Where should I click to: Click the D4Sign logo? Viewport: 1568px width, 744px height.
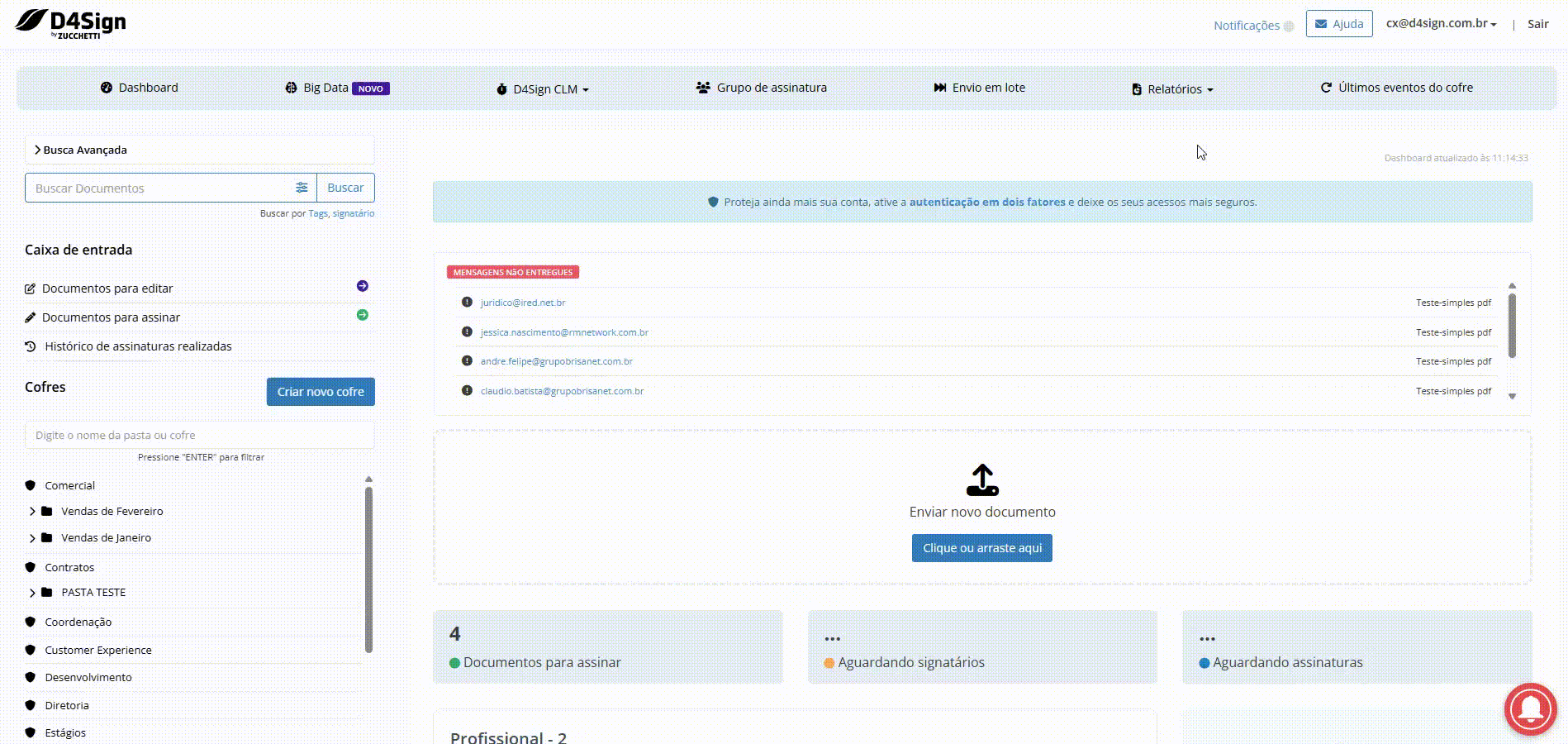click(71, 23)
